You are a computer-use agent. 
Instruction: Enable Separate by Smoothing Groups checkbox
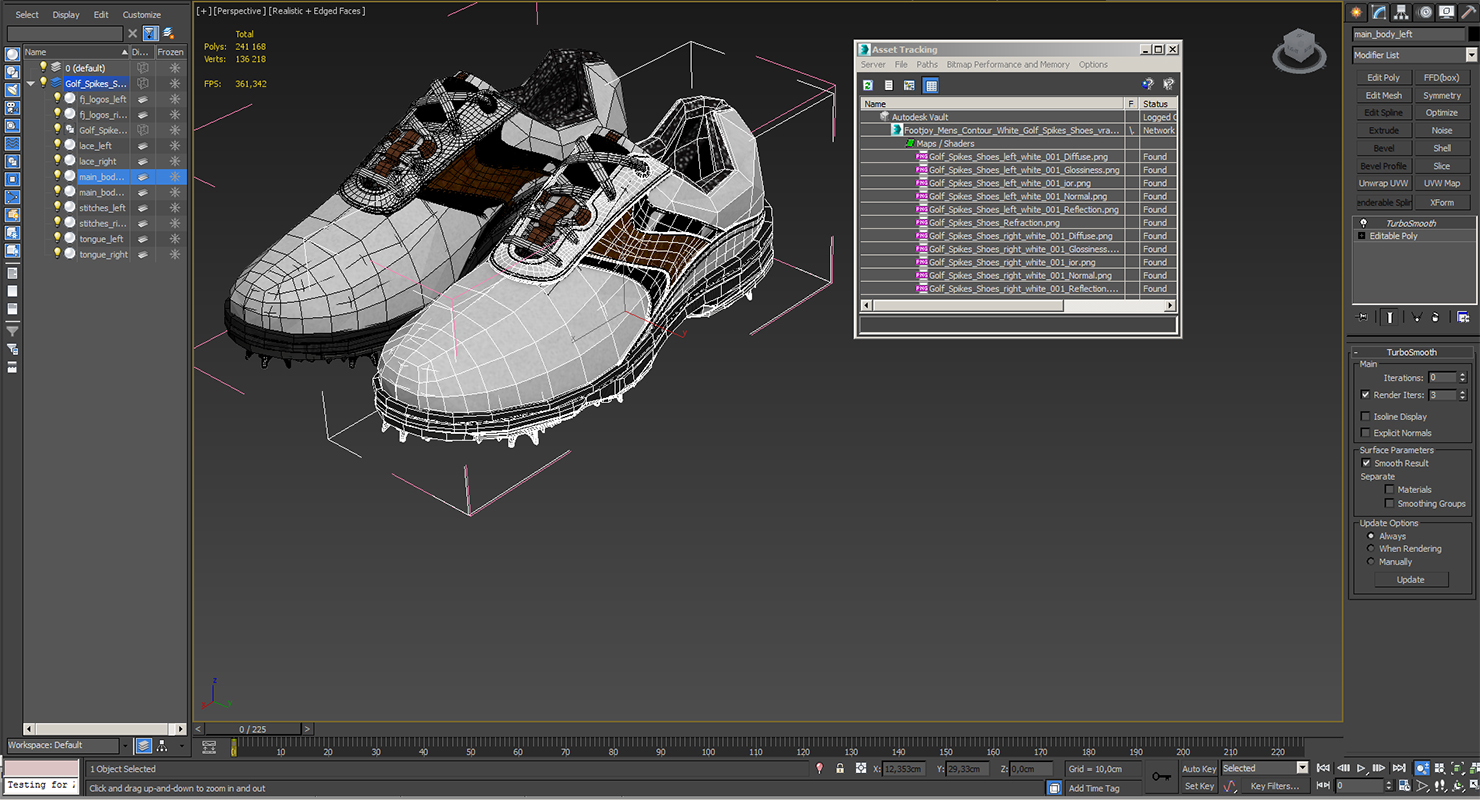coord(1390,504)
